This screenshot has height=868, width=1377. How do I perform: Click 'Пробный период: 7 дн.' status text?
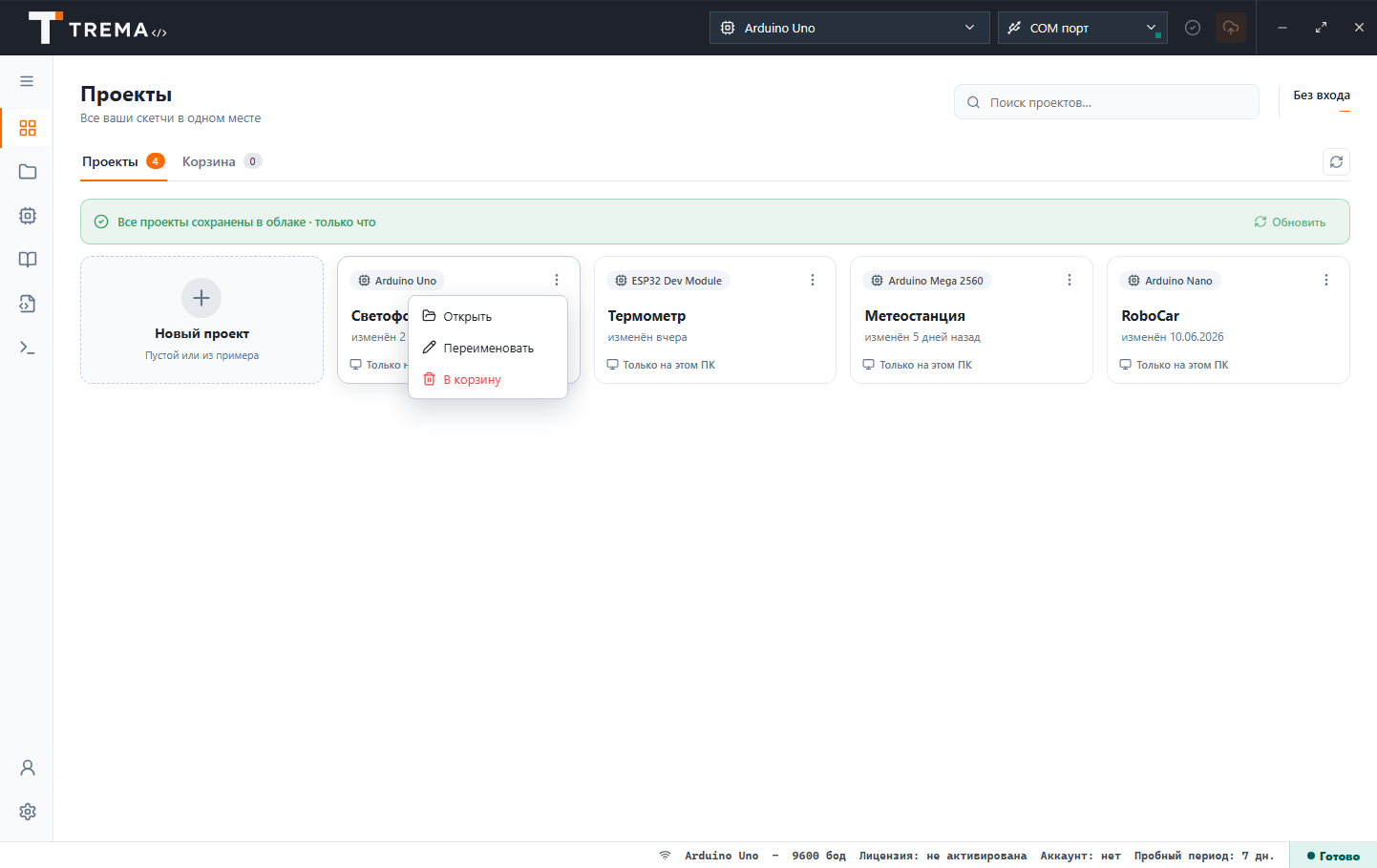(x=1204, y=856)
